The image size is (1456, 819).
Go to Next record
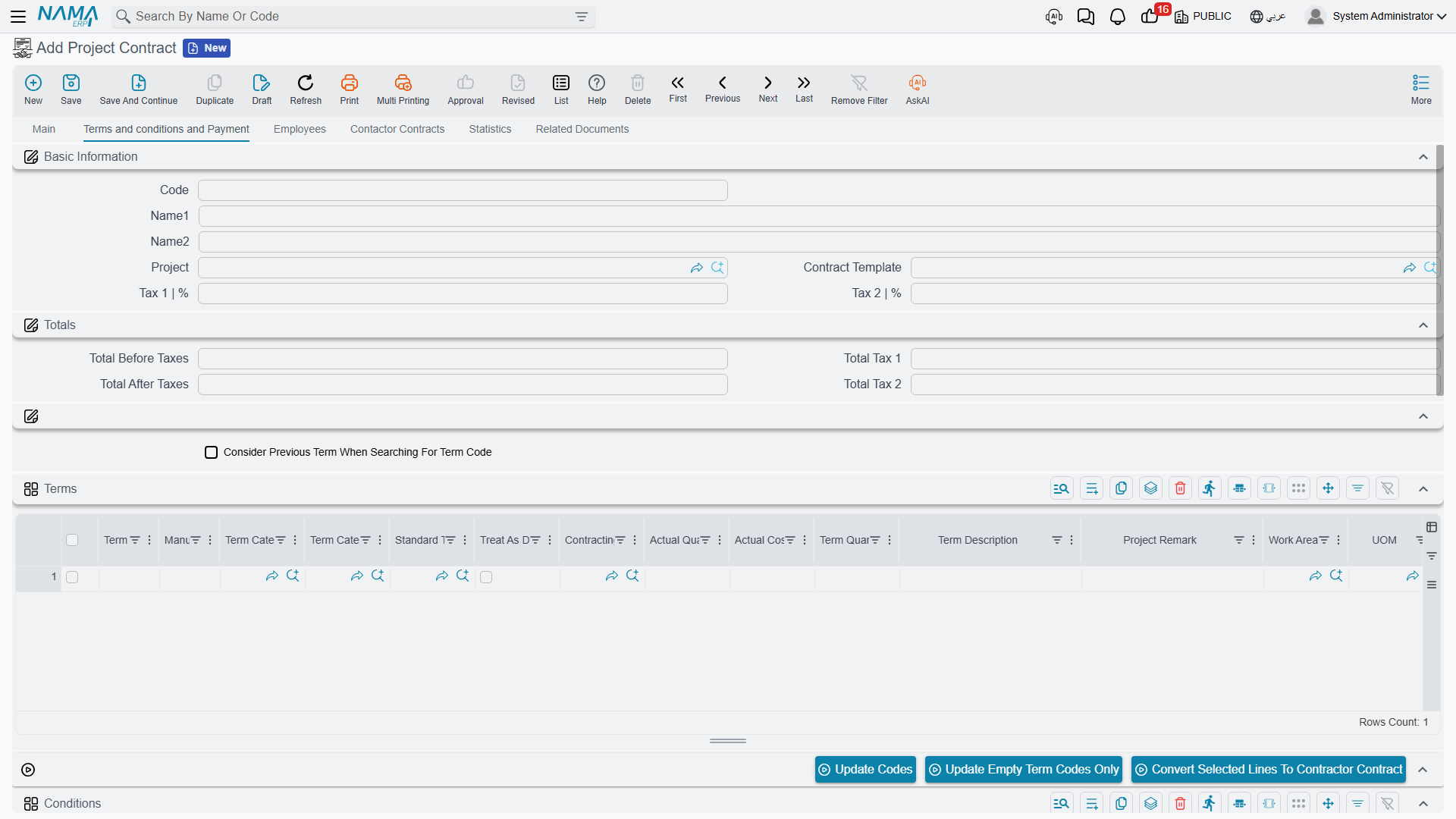(x=768, y=88)
